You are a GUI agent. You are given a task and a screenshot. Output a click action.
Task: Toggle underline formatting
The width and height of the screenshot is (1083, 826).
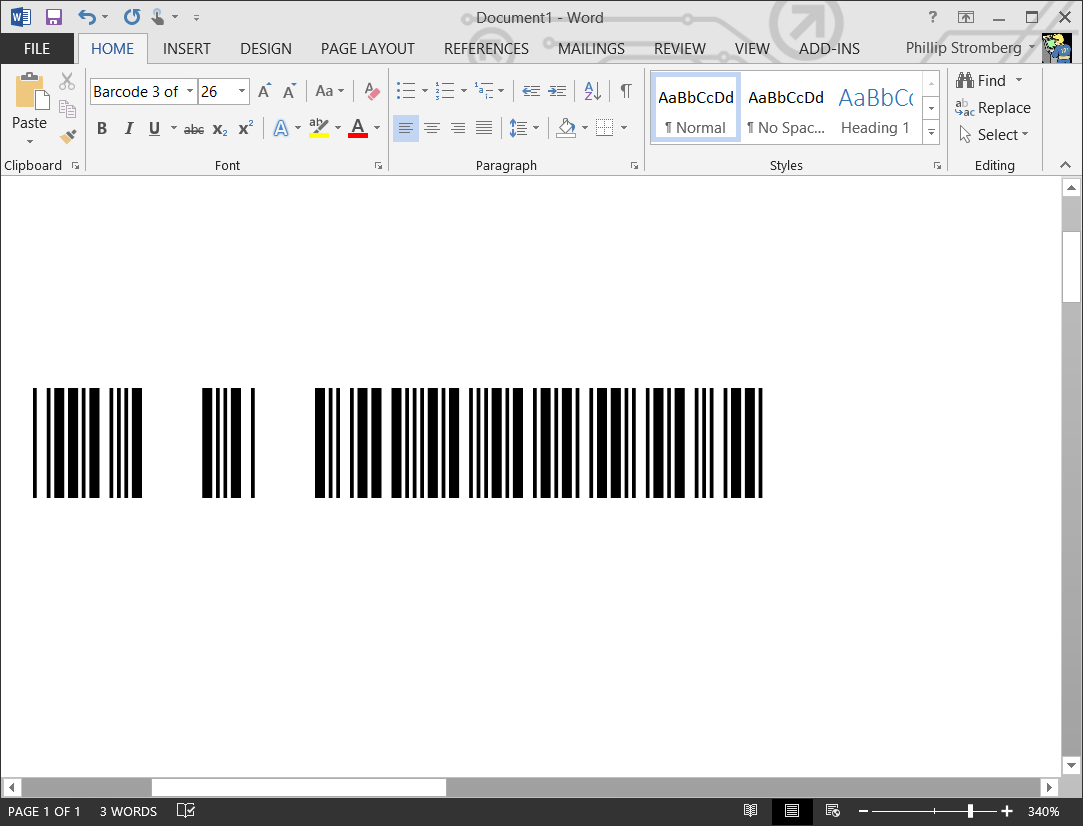154,128
